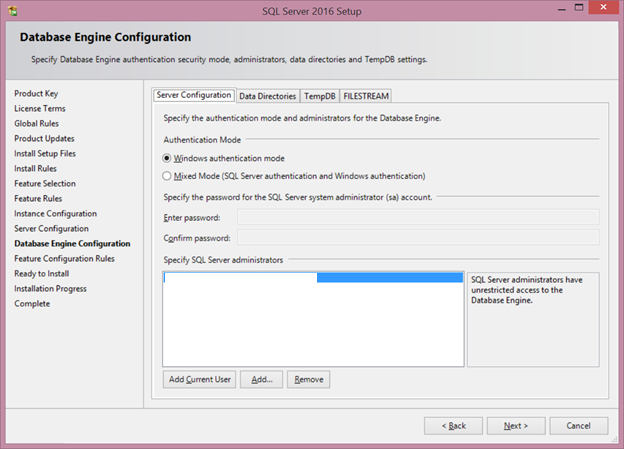Proceed with the Next > button
Image resolution: width=625 pixels, height=449 pixels.
pyautogui.click(x=516, y=426)
